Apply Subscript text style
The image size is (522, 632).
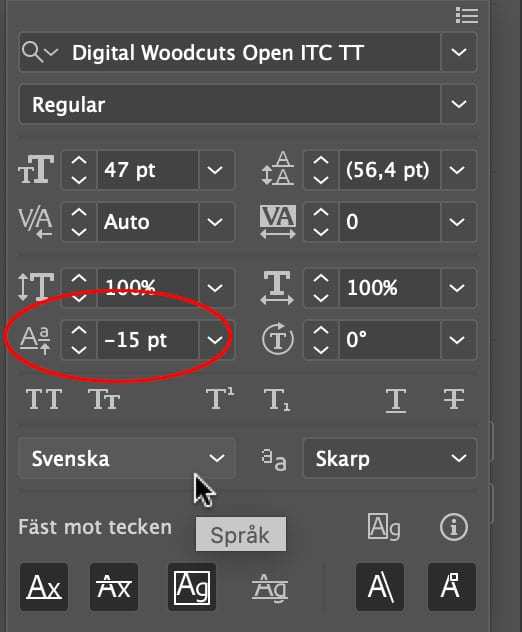pyautogui.click(x=277, y=399)
